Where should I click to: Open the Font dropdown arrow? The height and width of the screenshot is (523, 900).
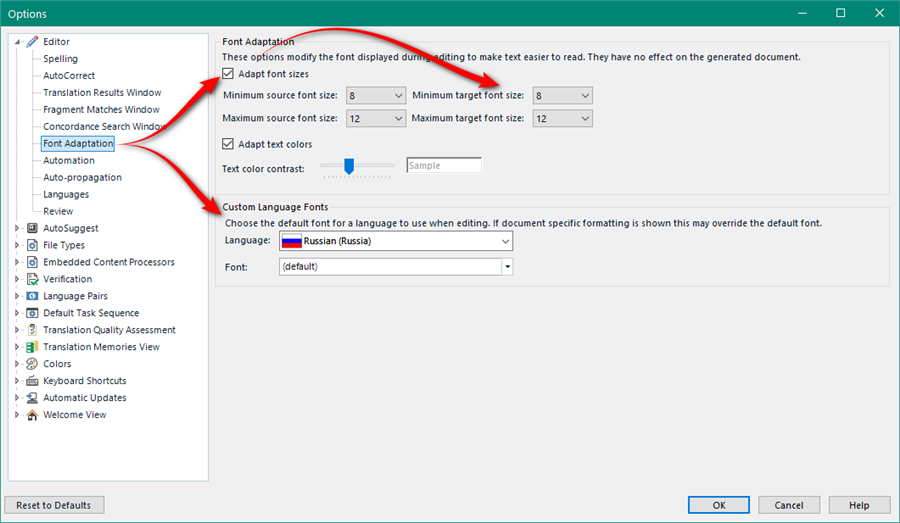point(507,266)
